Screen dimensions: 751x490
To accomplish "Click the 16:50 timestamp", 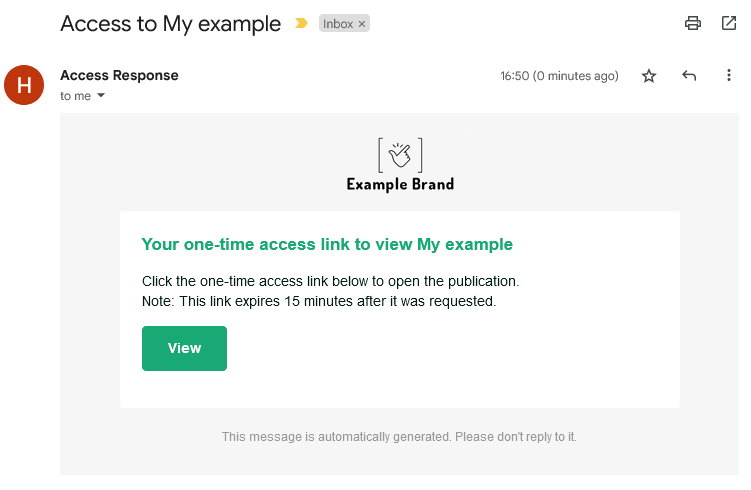I will point(559,76).
